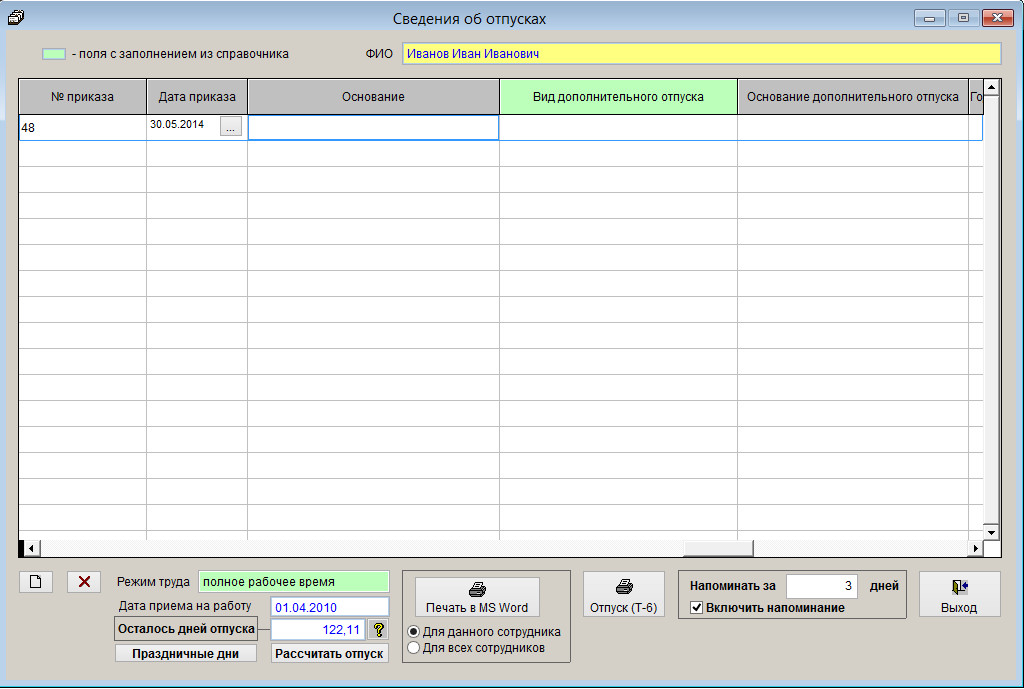Click the Режим труда green field
The width and height of the screenshot is (1024, 689).
pos(293,581)
